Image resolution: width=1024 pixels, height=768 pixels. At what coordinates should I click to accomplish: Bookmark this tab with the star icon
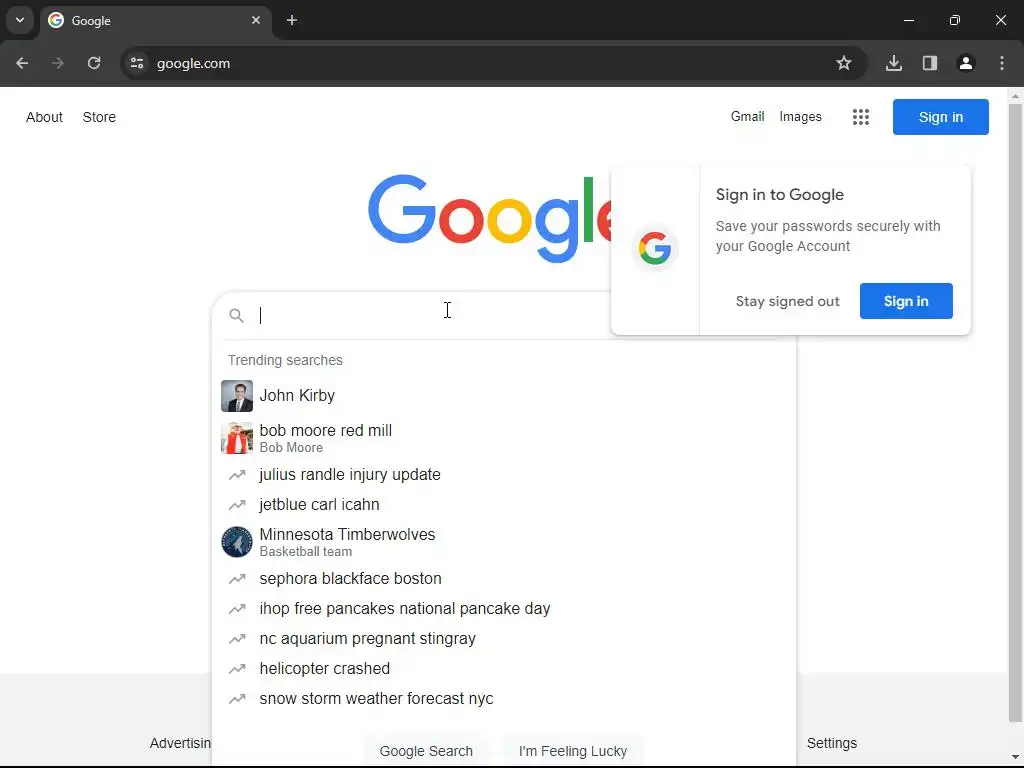[844, 63]
